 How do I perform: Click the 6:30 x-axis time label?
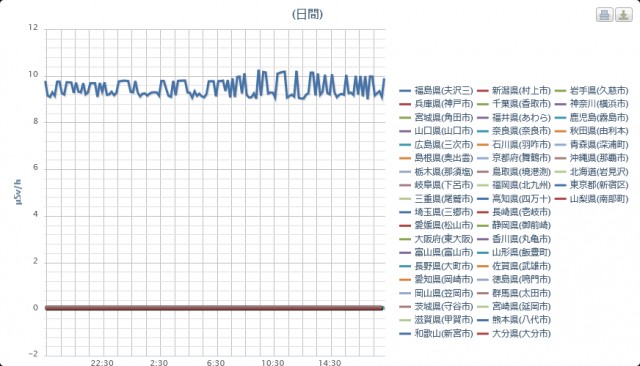tap(216, 362)
